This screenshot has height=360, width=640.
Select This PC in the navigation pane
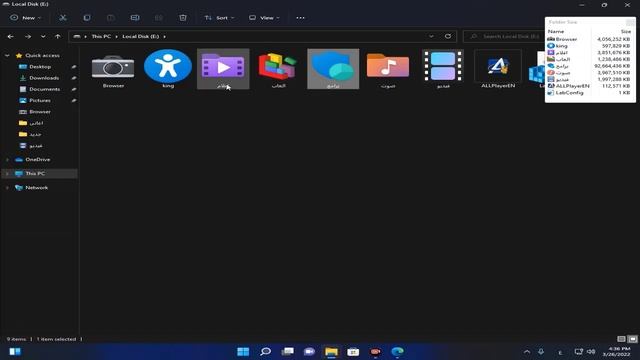pos(35,173)
